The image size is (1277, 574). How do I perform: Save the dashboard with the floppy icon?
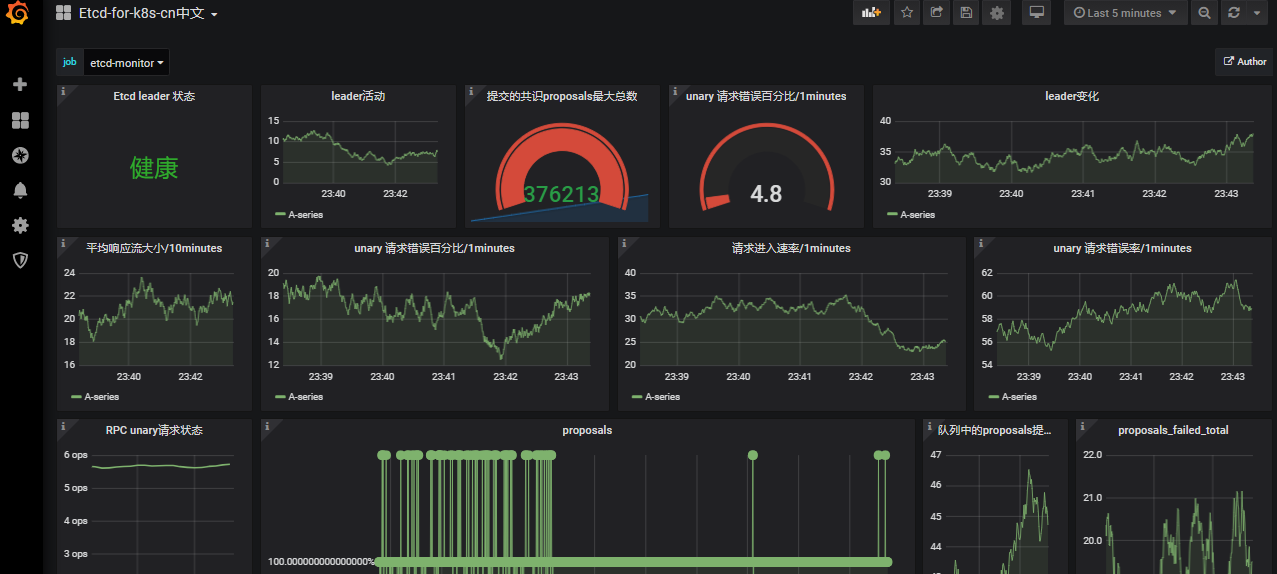pyautogui.click(x=965, y=13)
